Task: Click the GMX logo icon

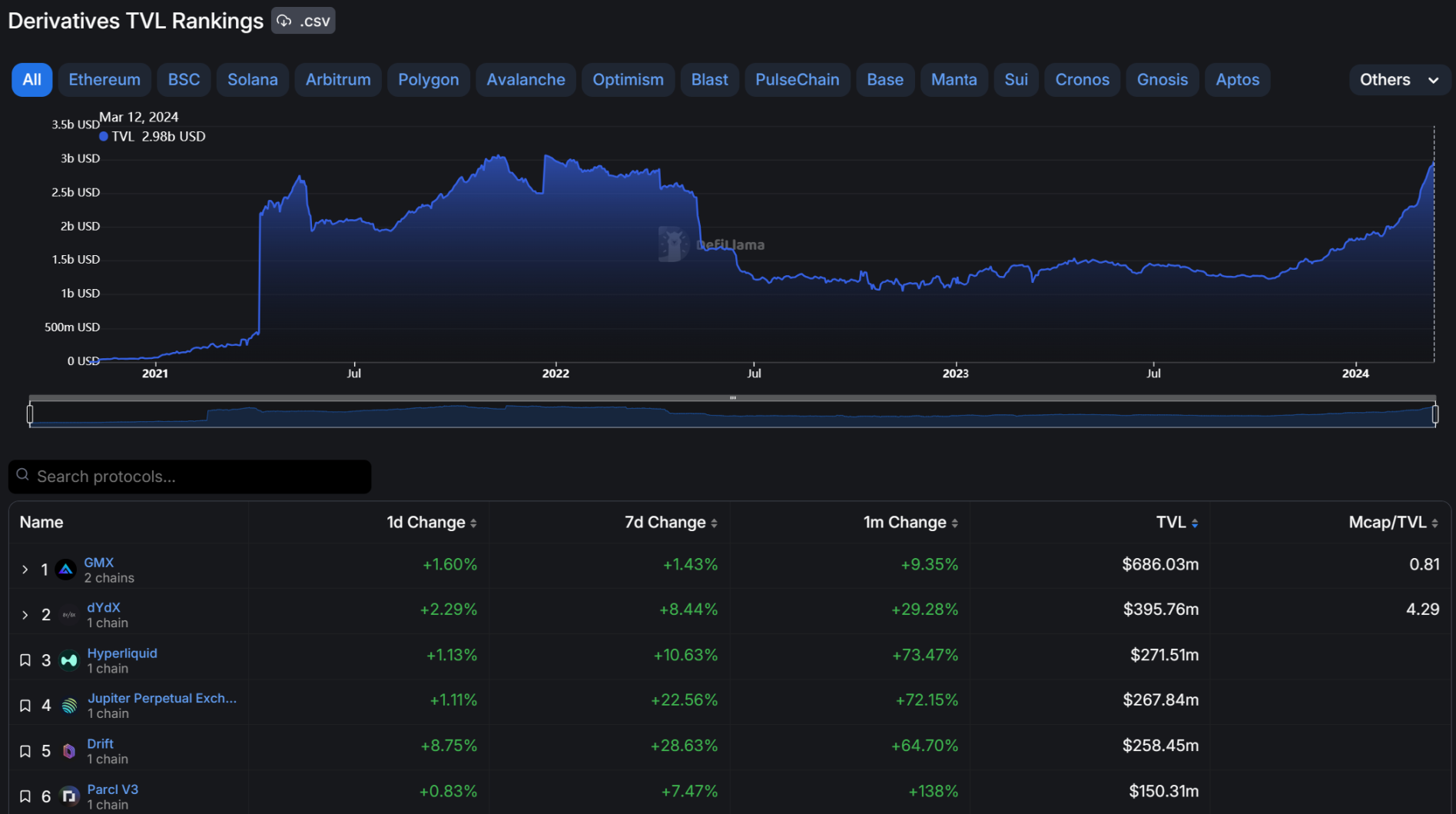Action: click(x=66, y=570)
